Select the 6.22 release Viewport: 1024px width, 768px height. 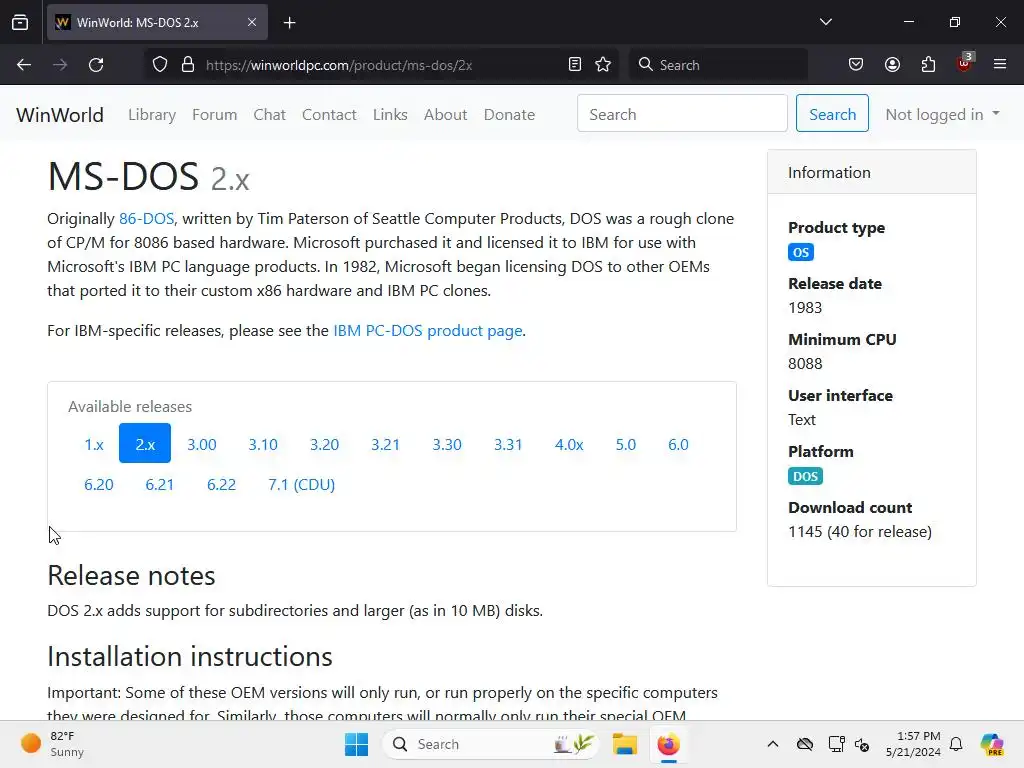click(221, 485)
